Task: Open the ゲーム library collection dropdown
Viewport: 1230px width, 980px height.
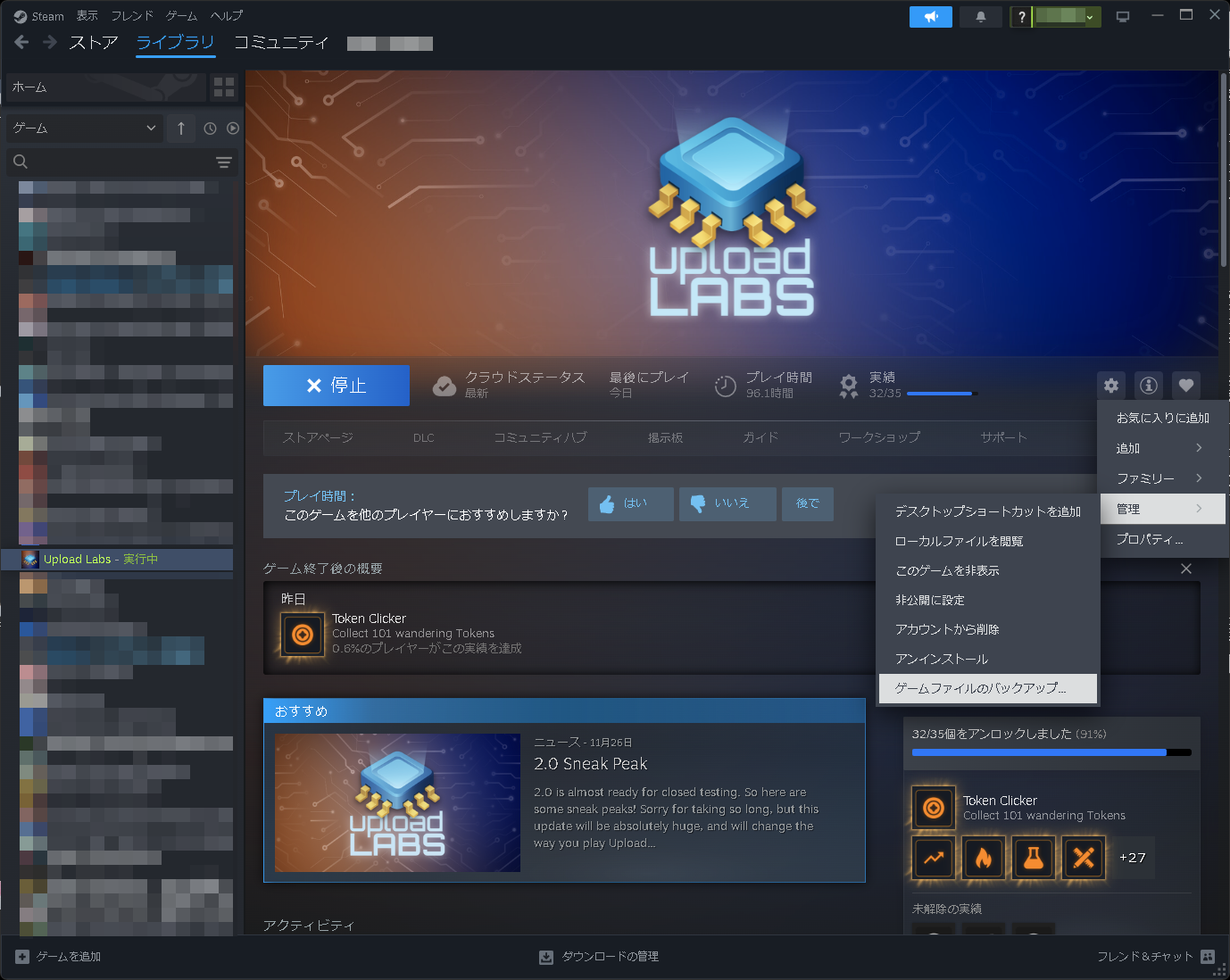Action: coord(83,128)
